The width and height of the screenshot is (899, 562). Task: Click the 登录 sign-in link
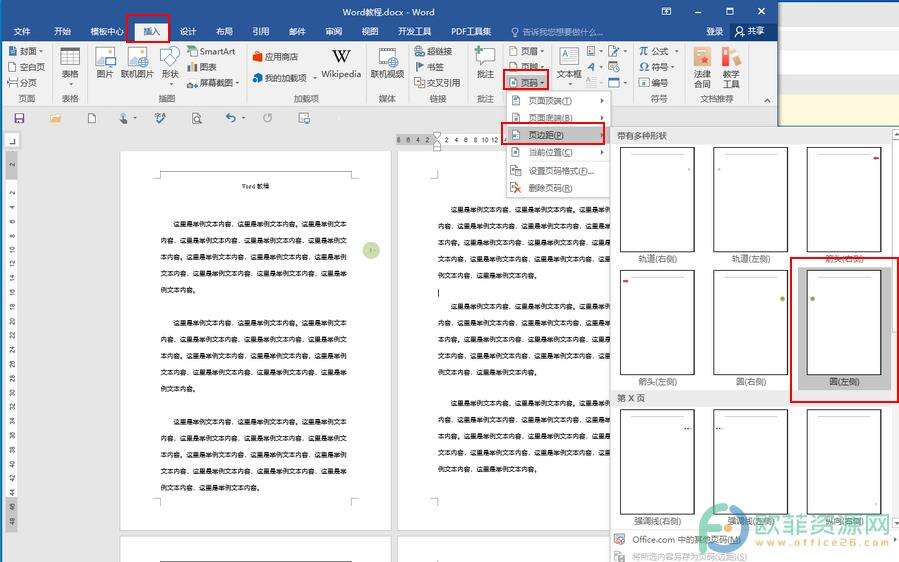coord(714,31)
